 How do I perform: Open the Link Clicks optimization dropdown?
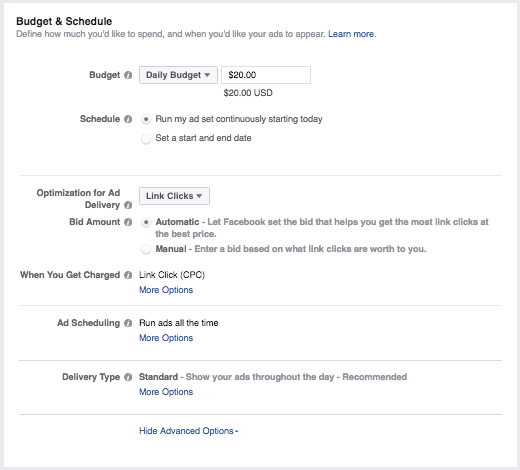pos(174,196)
